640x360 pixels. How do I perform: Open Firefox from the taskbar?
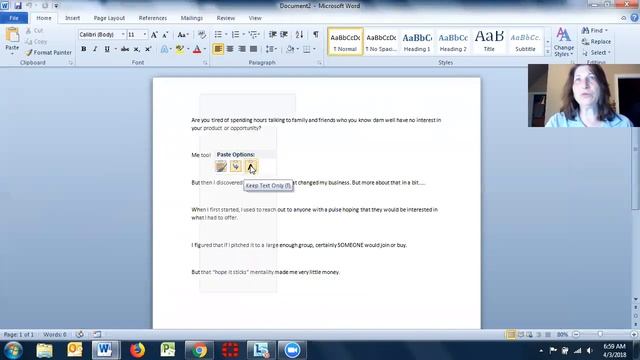click(x=138, y=350)
